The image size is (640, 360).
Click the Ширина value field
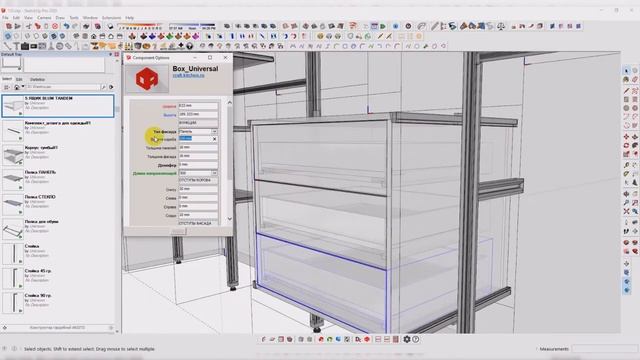(198, 106)
